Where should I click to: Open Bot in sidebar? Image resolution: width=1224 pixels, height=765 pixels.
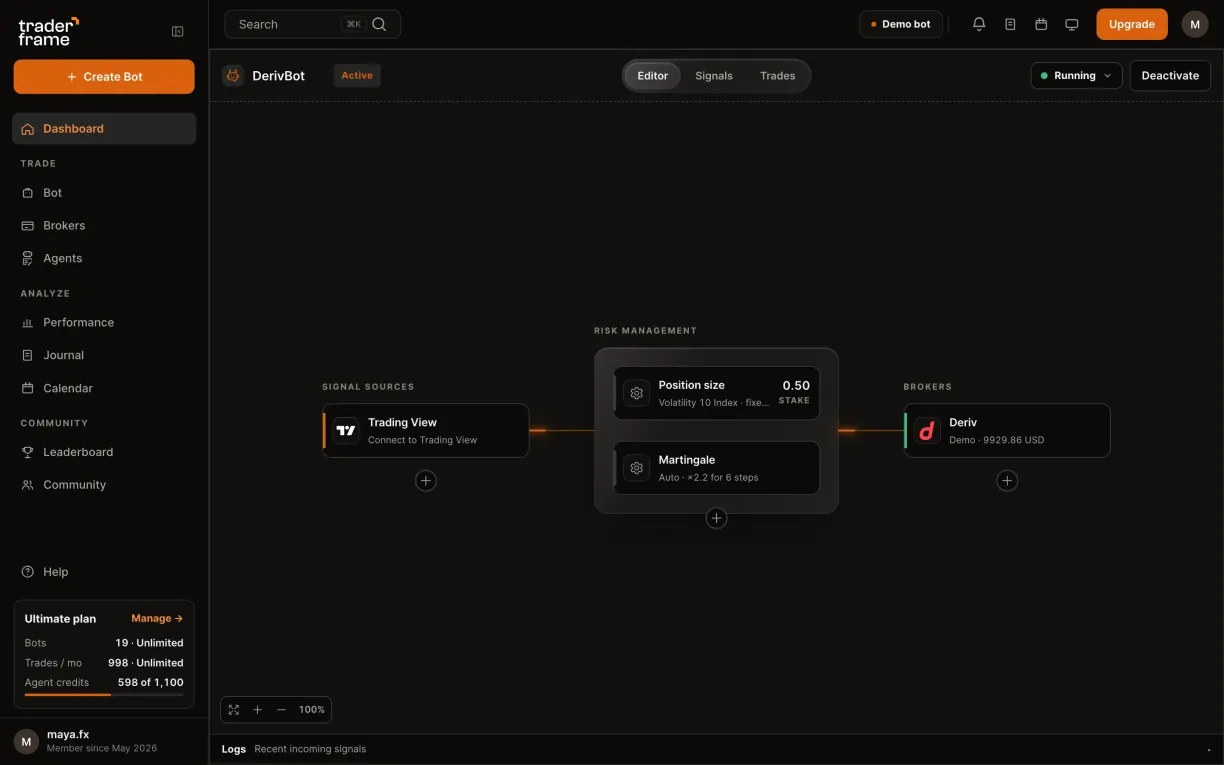point(104,192)
